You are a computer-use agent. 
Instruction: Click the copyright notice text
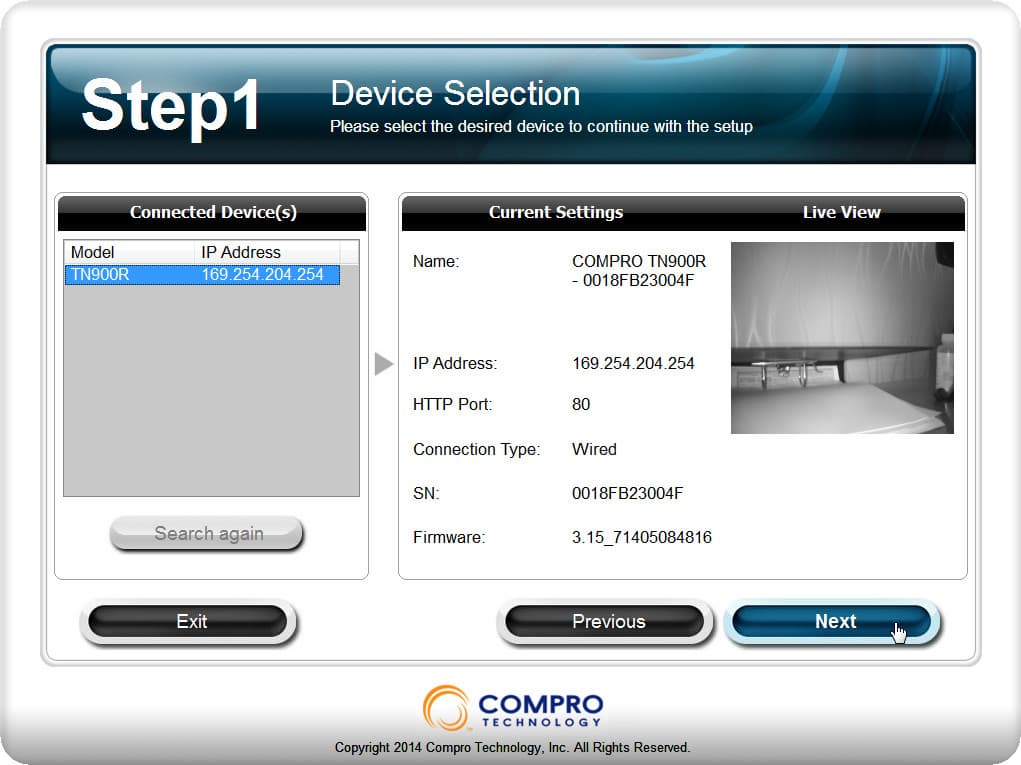pyautogui.click(x=512, y=747)
